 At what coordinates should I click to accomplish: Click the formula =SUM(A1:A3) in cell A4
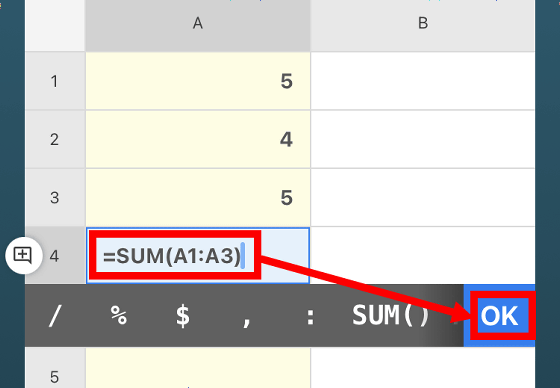coord(172,256)
